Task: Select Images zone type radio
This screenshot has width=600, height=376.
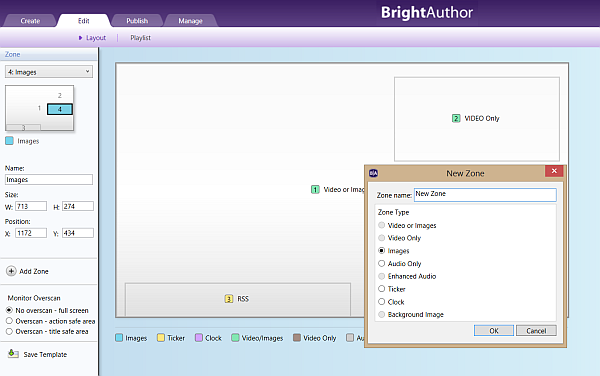Action: point(382,251)
